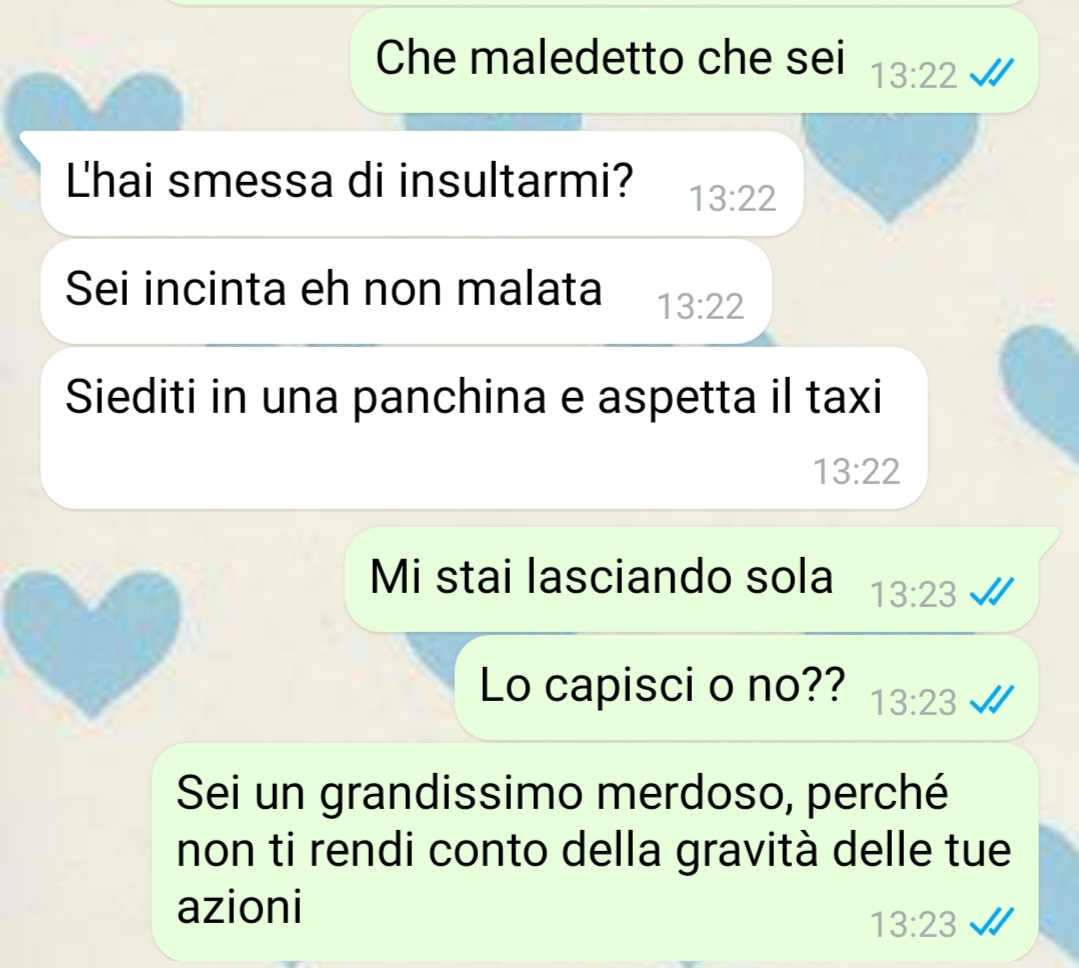
Task: Tap timestamp next to "L'hai smessa di insultarmi?"
Action: [732, 199]
